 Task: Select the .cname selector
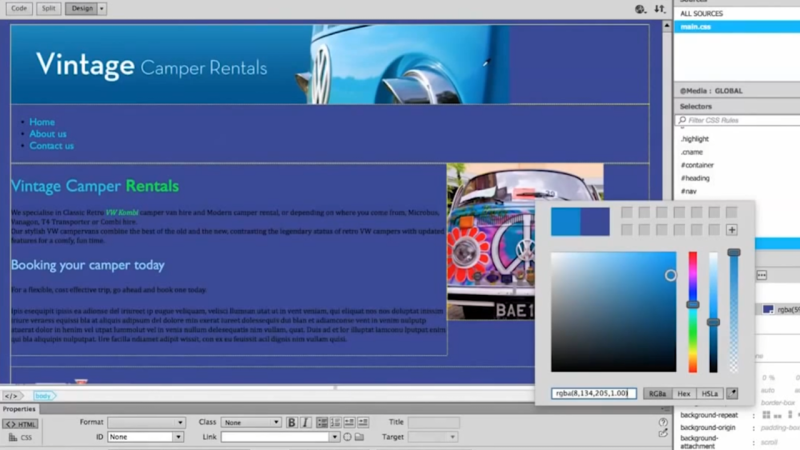(x=692, y=152)
